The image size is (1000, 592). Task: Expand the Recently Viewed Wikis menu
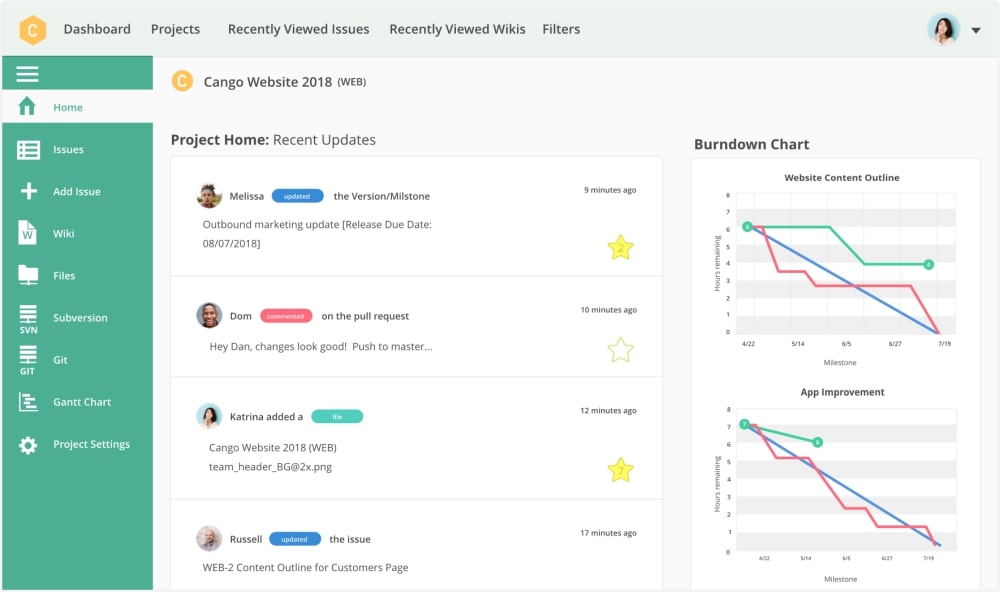[x=457, y=29]
